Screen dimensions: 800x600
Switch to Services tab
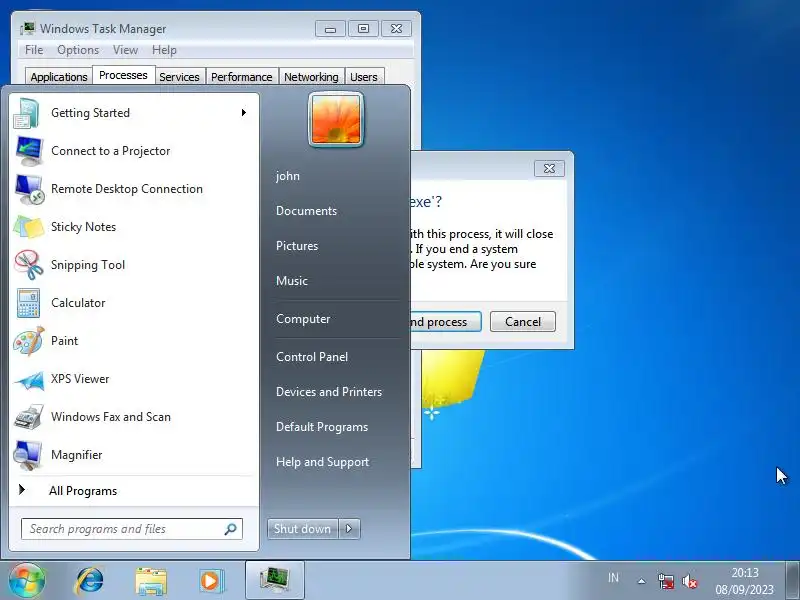click(180, 77)
